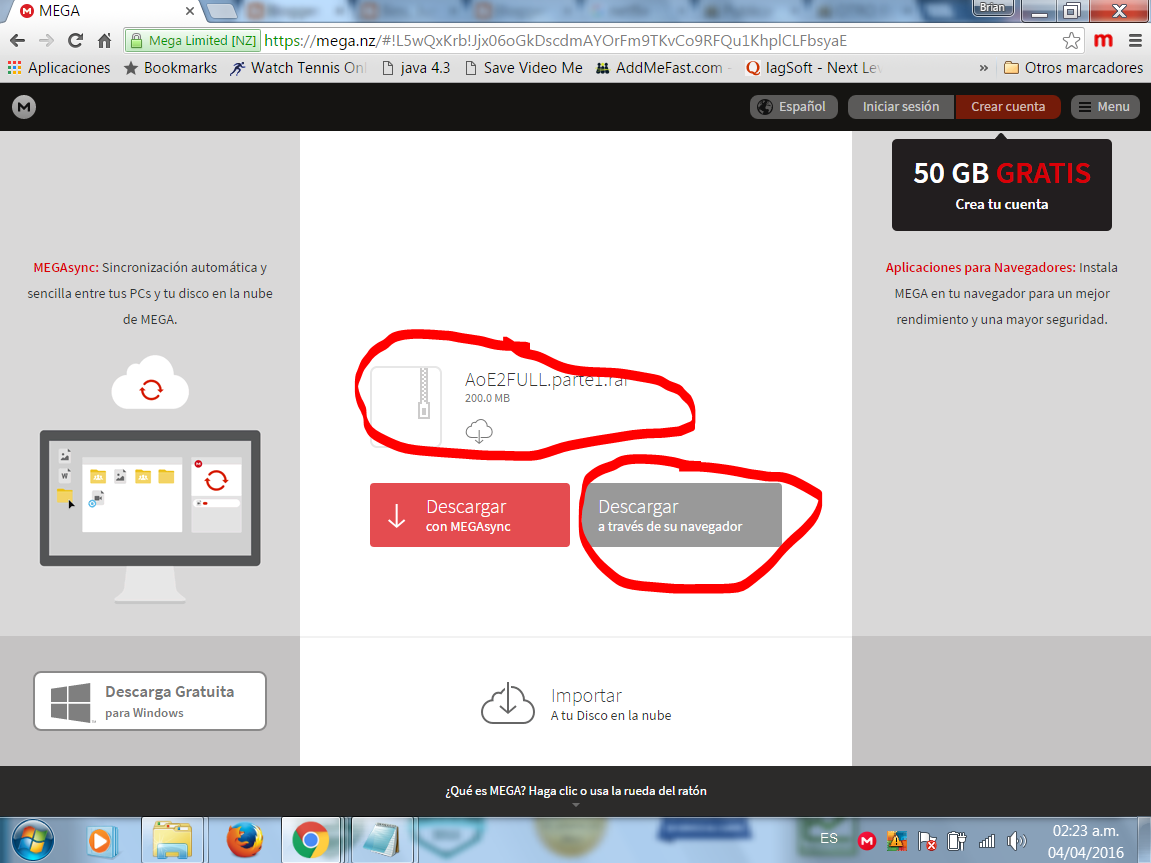This screenshot has width=1151, height=863.
Task: Click the MEGA extension icon in toolbar
Action: (x=1103, y=41)
